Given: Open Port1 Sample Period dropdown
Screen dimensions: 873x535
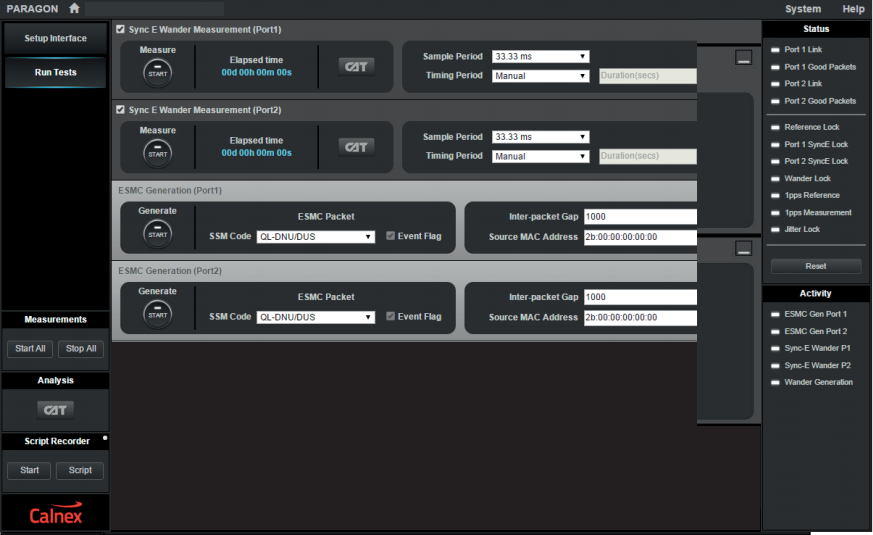Looking at the screenshot, I should point(540,56).
